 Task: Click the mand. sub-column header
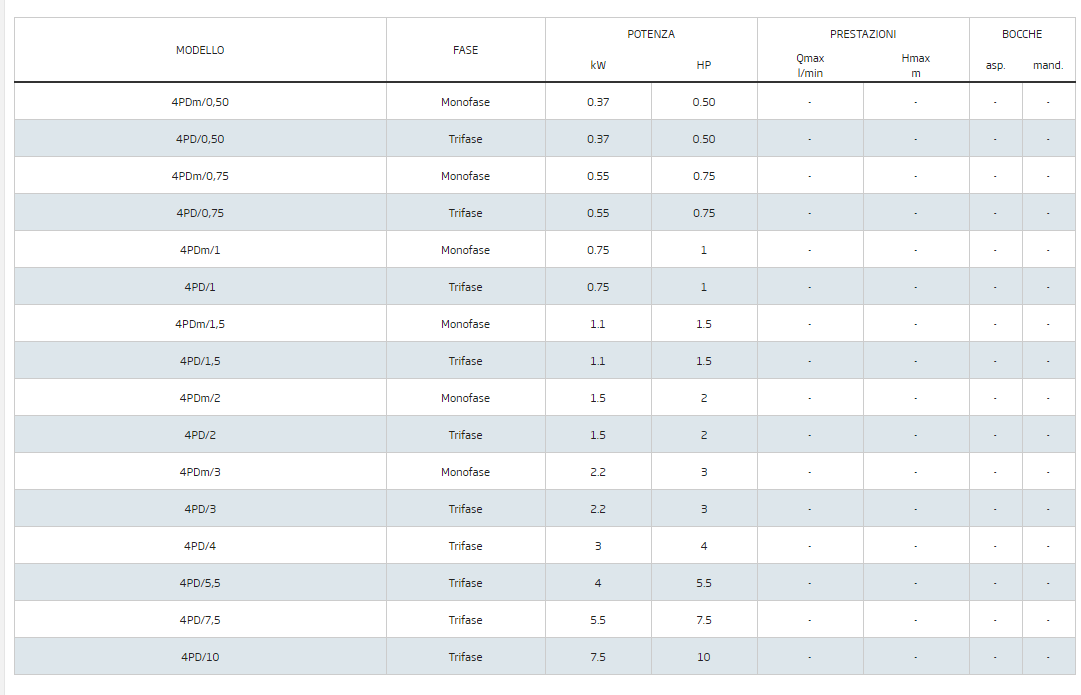(x=1048, y=66)
